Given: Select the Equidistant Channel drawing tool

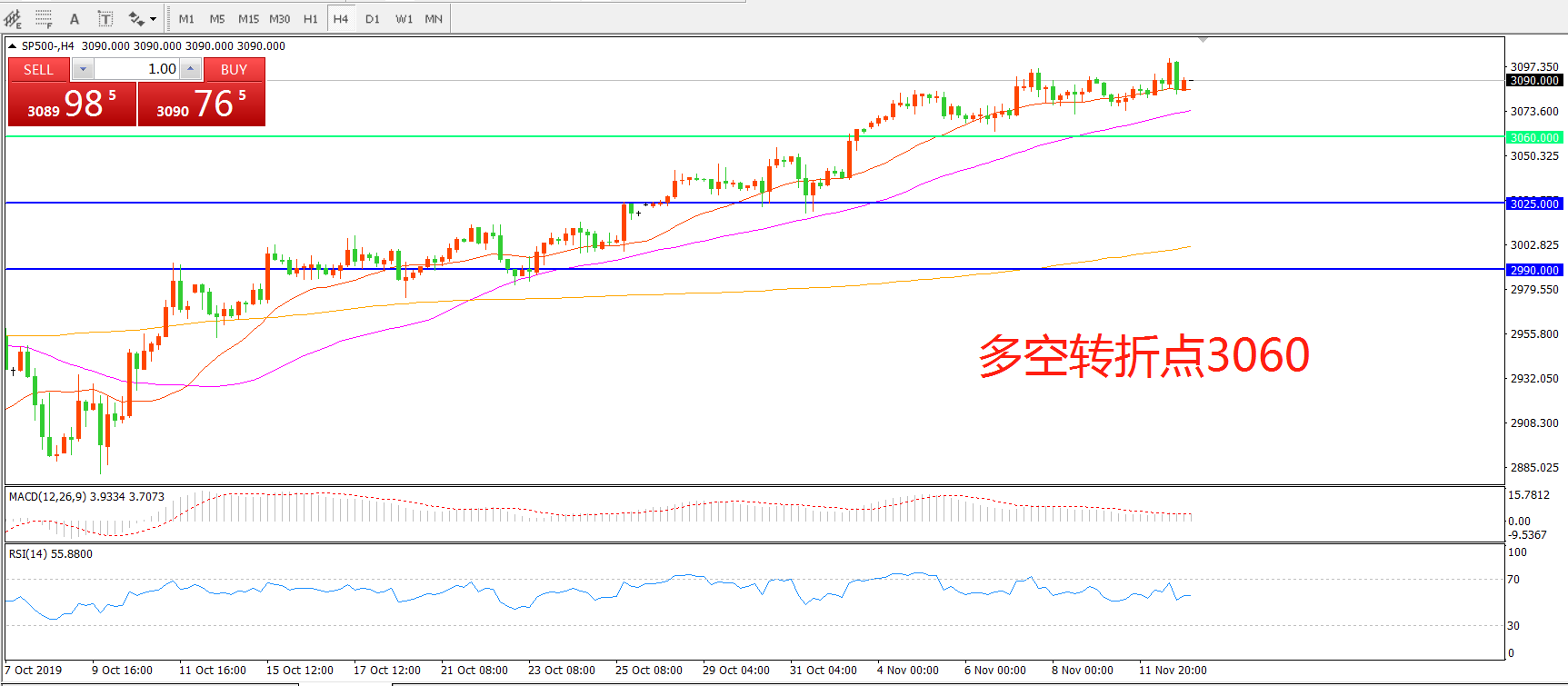Looking at the screenshot, I should point(13,18).
